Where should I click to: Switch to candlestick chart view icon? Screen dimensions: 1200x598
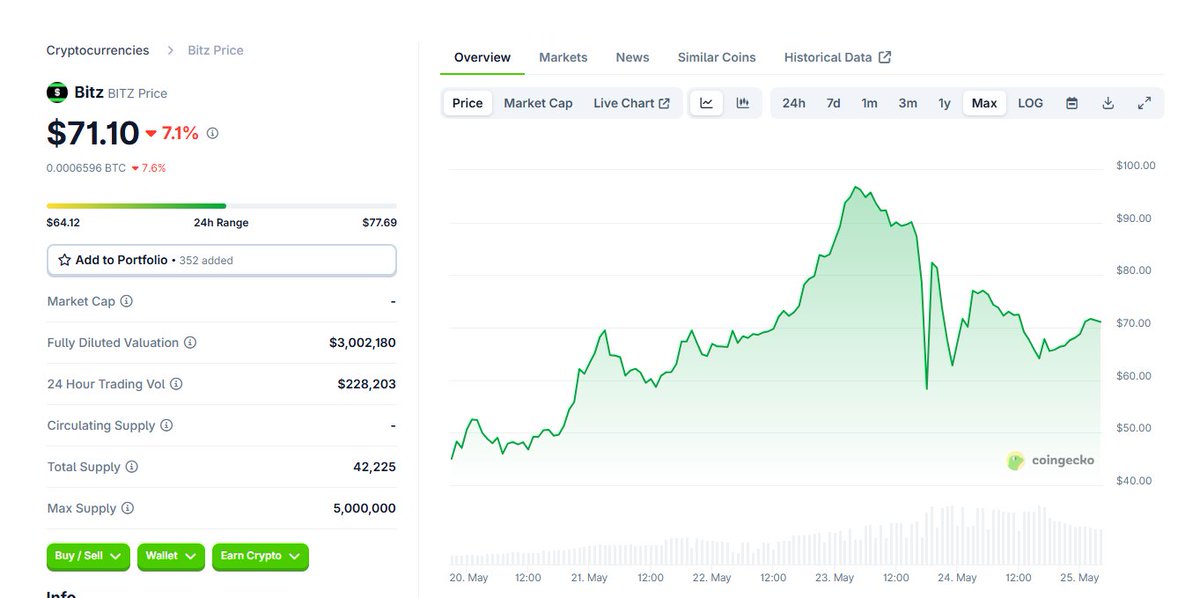(x=743, y=103)
